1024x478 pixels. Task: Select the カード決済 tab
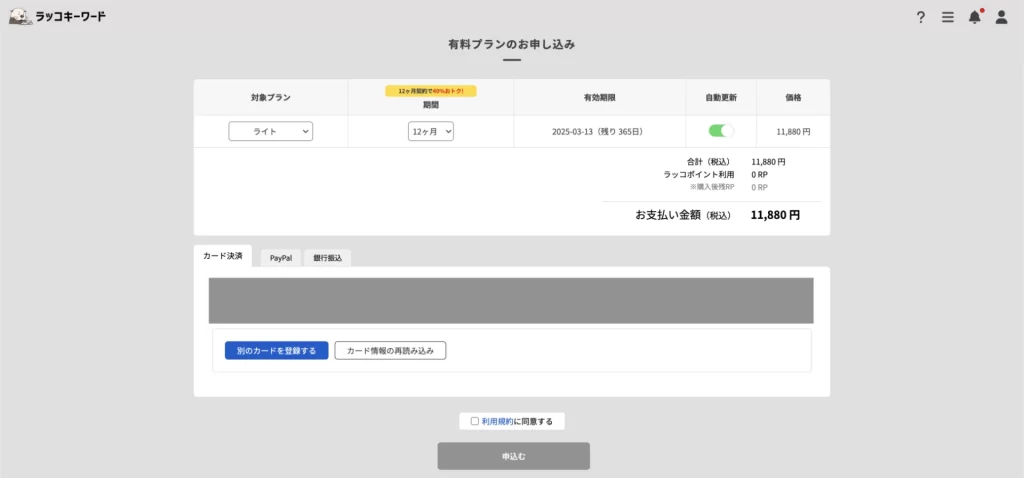tap(222, 256)
